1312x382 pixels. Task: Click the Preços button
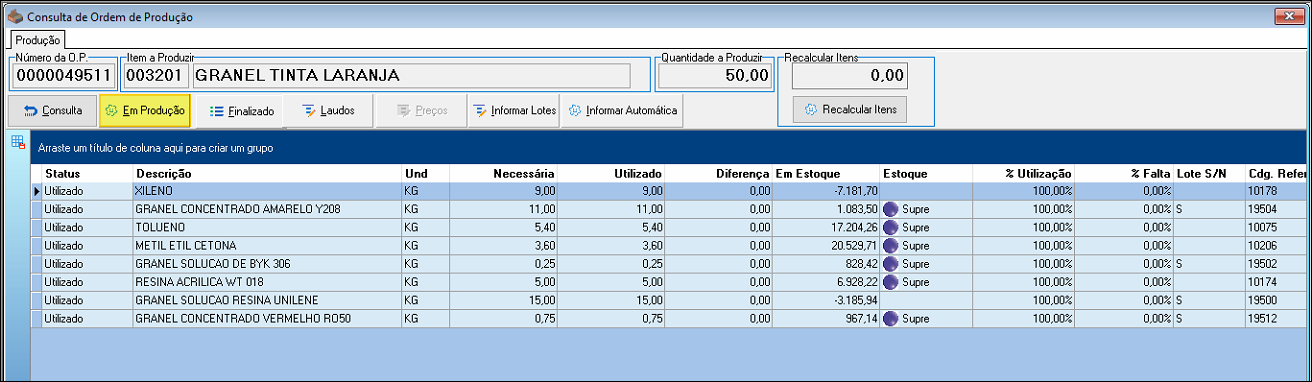point(421,111)
